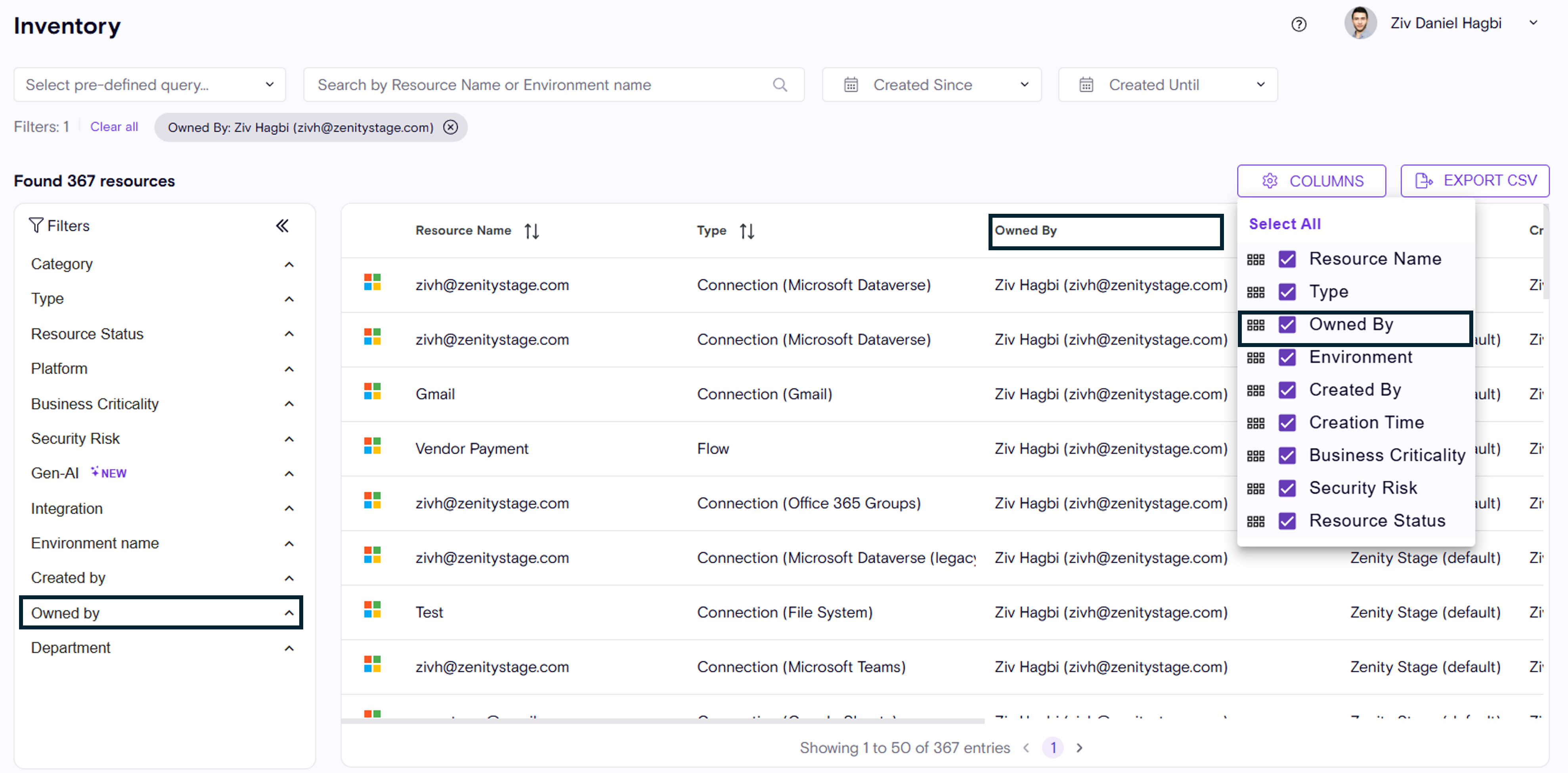Click the help question mark icon
Screen dimensions: 1568x773
tap(1298, 24)
